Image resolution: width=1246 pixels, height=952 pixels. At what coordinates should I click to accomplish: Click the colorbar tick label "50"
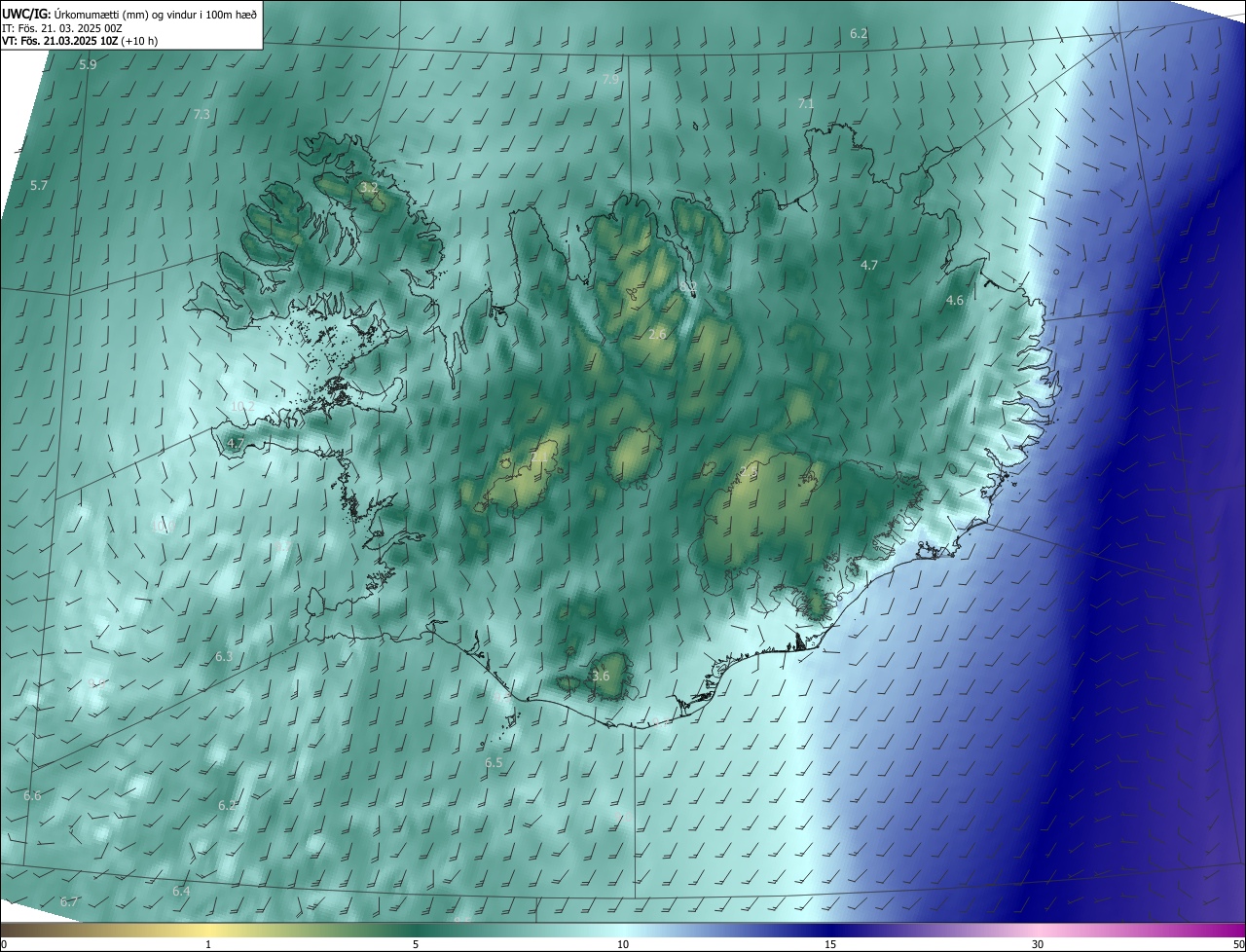tap(1238, 944)
